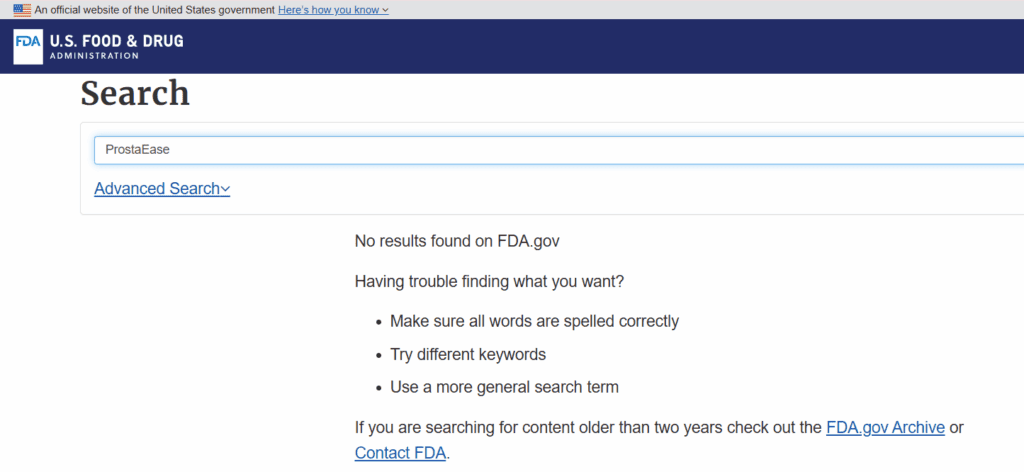
Task: Click "An official website of the United States government" text
Action: coord(155,10)
